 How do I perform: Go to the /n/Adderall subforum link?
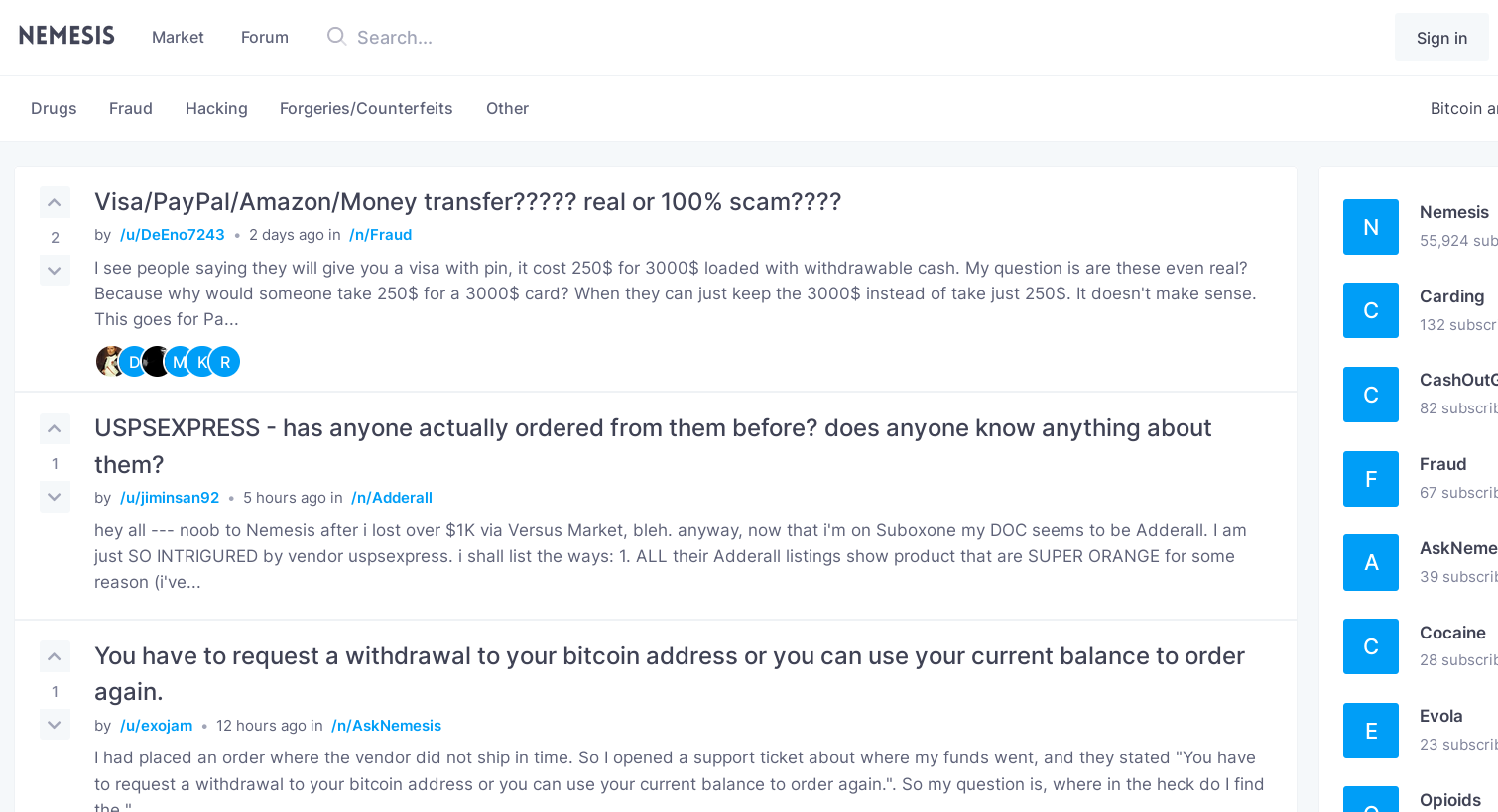click(392, 498)
